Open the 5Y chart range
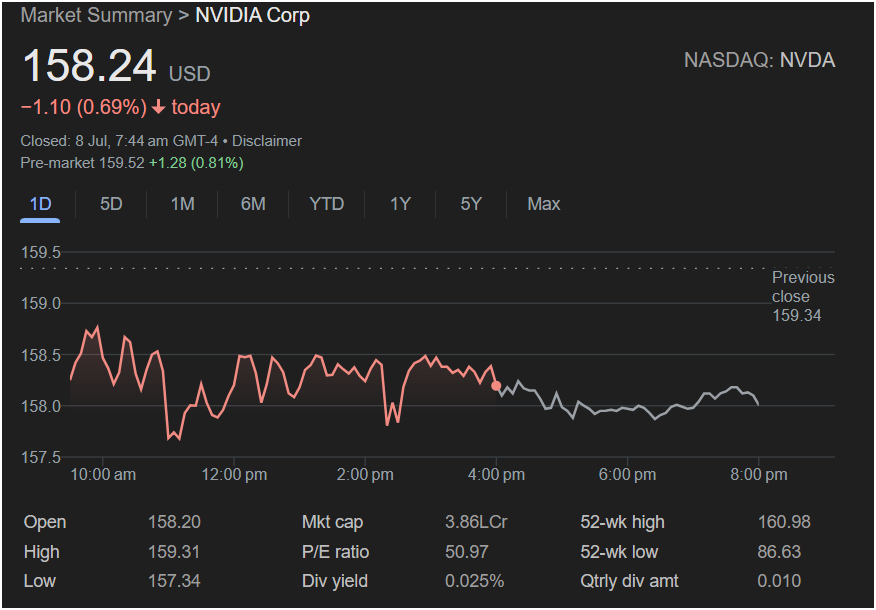Screen dimensions: 876x610 point(471,204)
